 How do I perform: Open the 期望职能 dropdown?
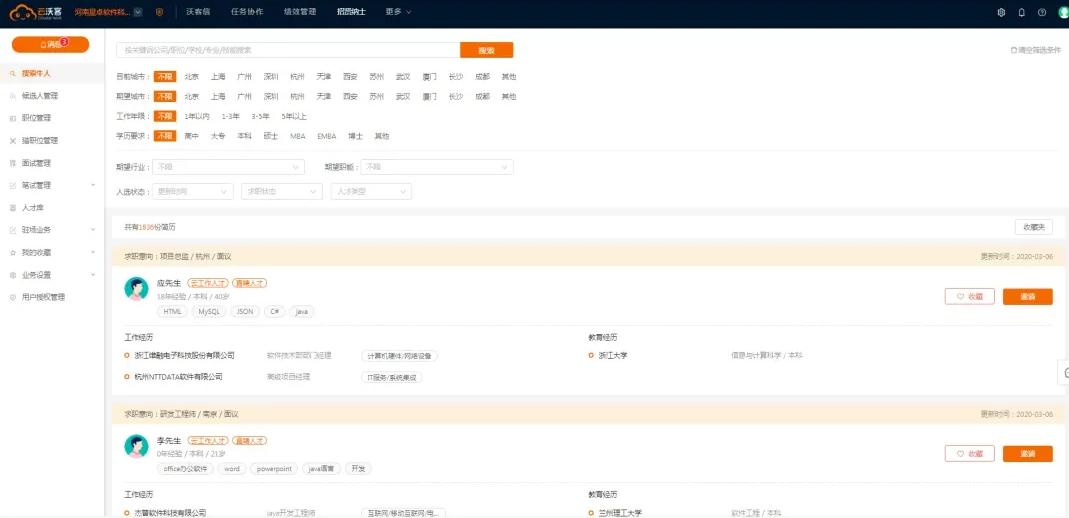pos(437,167)
